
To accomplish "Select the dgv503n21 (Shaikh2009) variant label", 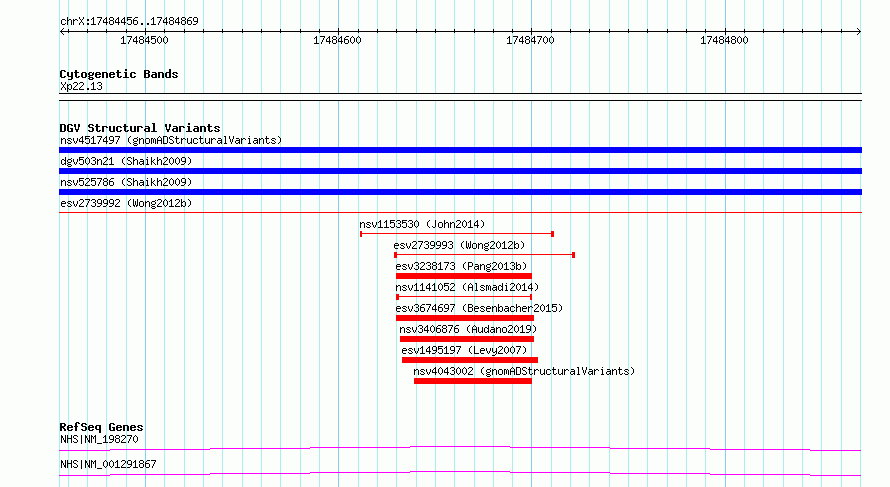I will tap(126, 161).
